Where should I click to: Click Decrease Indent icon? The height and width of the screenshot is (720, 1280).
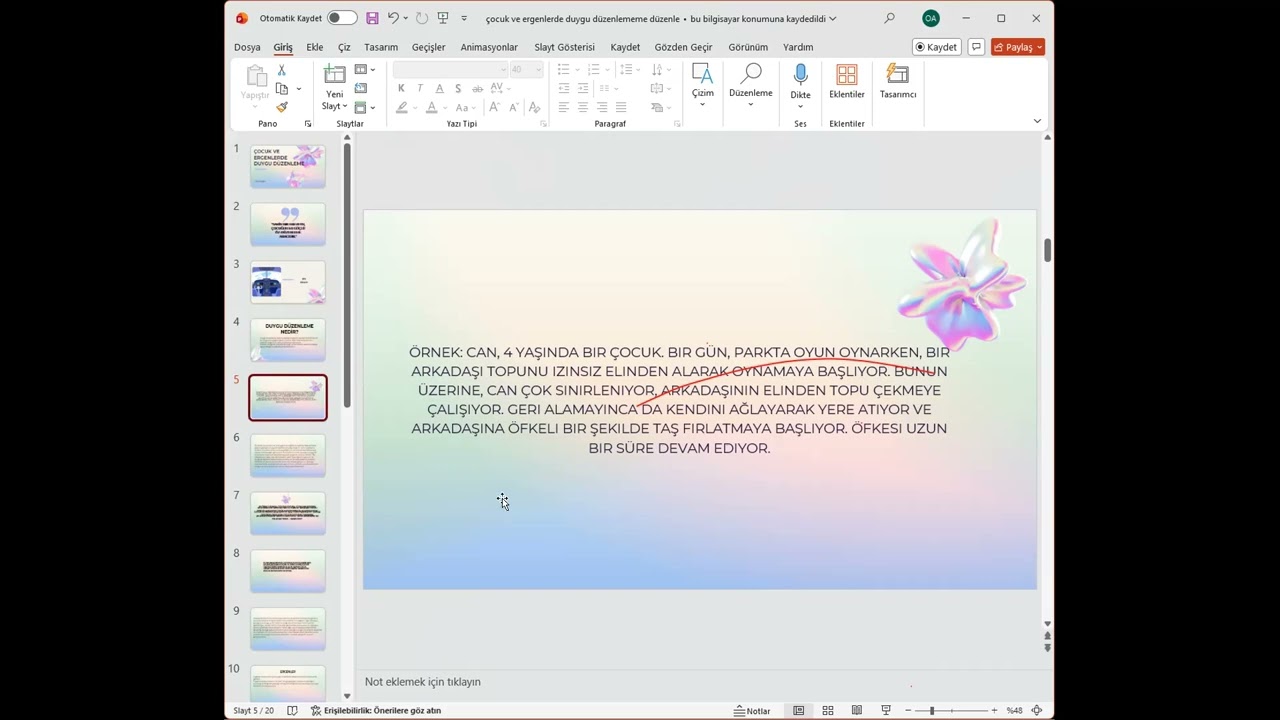[x=564, y=88]
